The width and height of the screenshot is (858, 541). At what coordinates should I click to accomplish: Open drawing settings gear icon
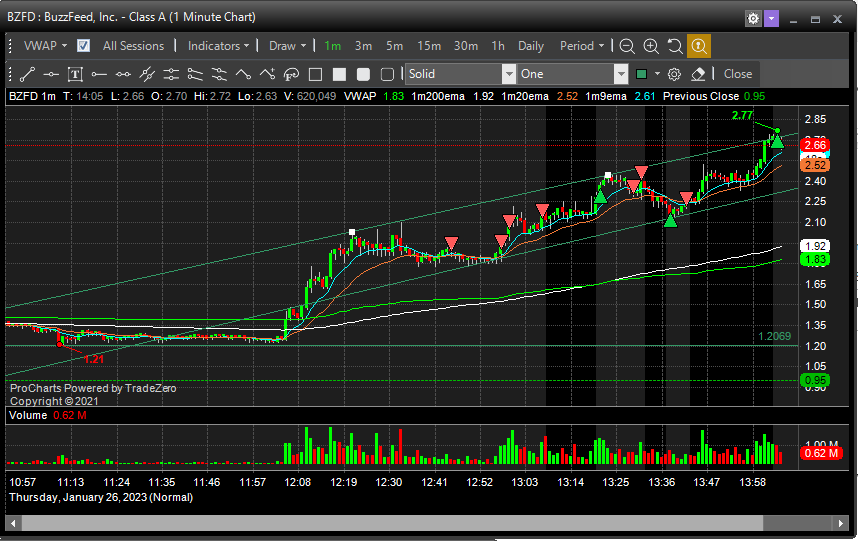(x=674, y=74)
